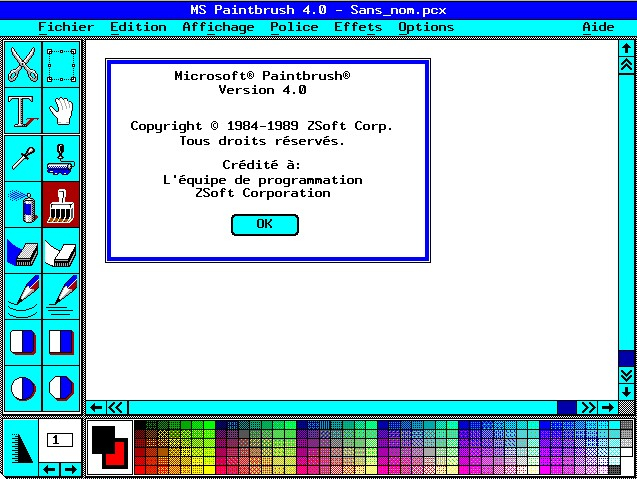The height and width of the screenshot is (479, 637).
Task: Click the vertical scrollbar up arrow
Action: pos(626,48)
